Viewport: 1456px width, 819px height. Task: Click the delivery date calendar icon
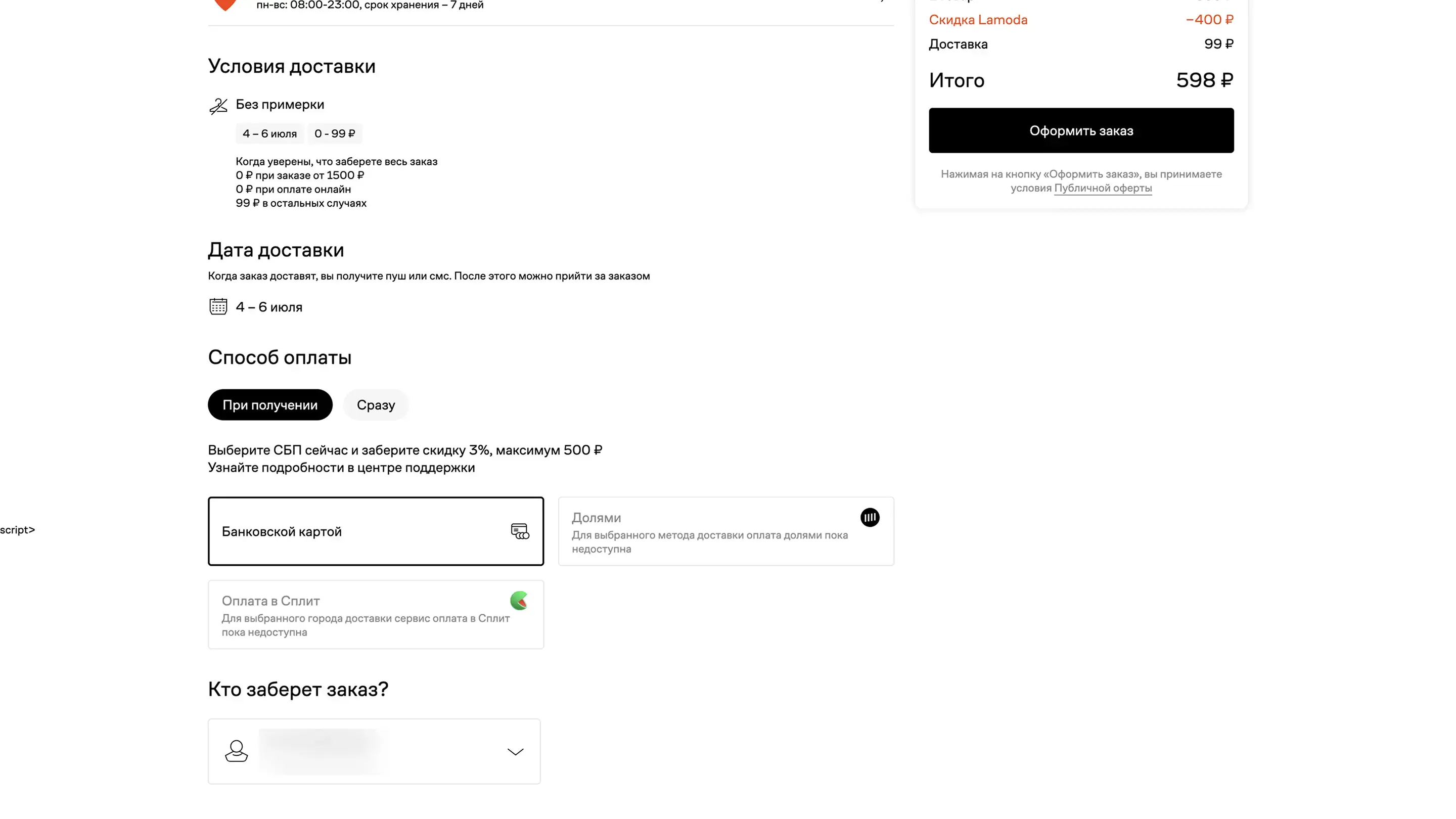click(218, 306)
